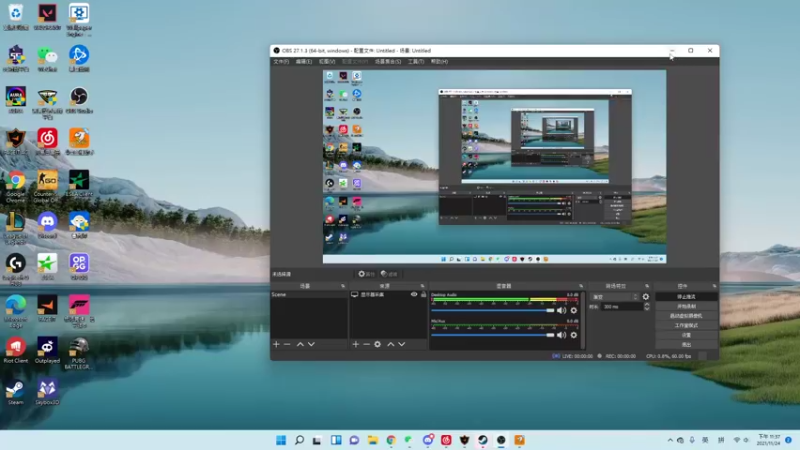The height and width of the screenshot is (450, 800).
Task: Add a new source with the plus icon
Action: [355, 344]
